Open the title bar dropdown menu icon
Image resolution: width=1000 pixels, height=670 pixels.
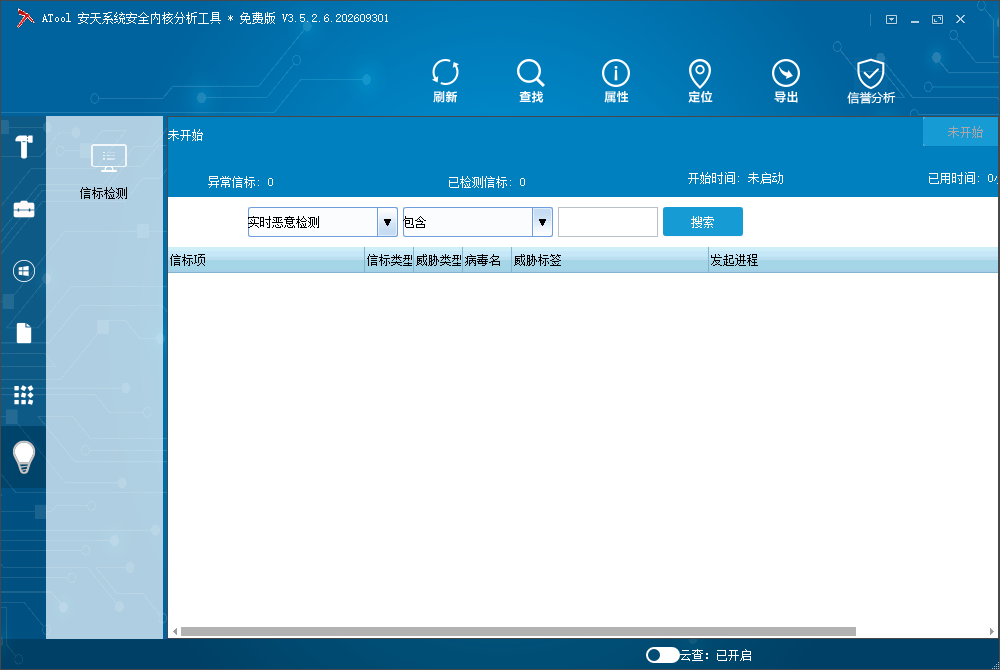tap(892, 20)
